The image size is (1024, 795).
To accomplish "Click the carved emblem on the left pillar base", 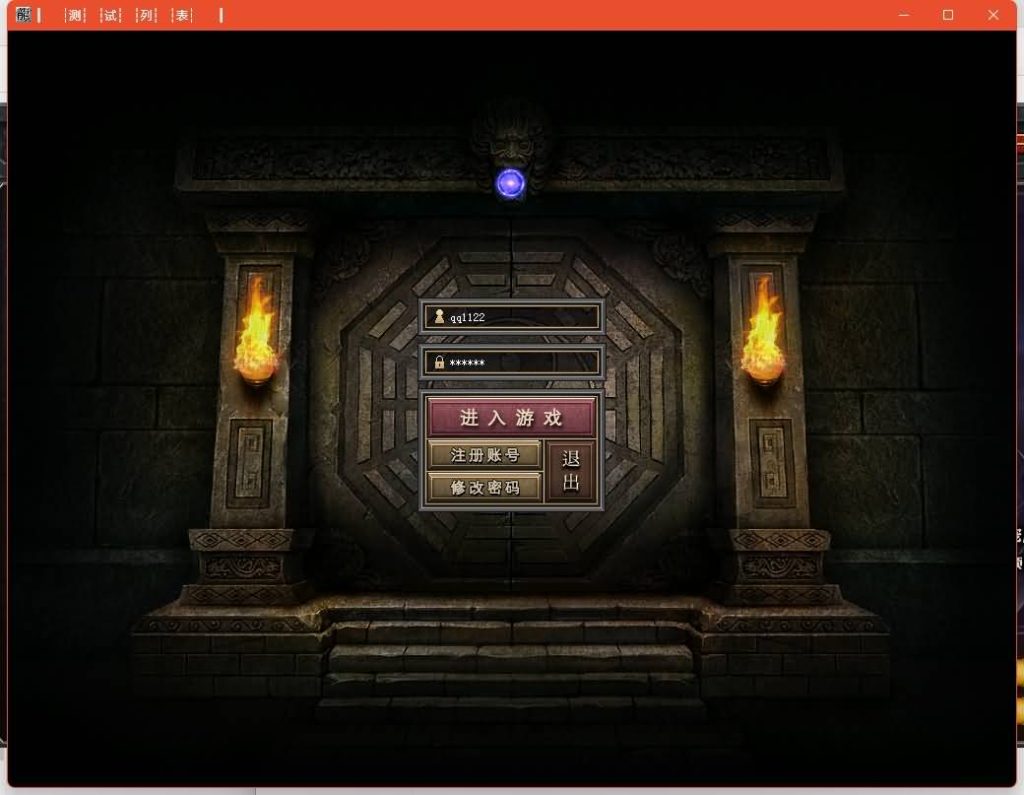I will [x=249, y=462].
